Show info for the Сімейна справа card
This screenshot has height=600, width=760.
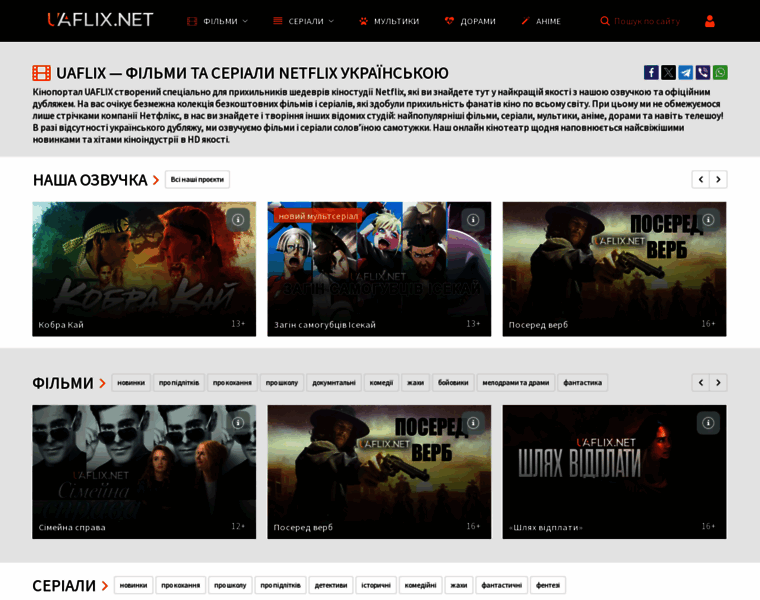238,423
